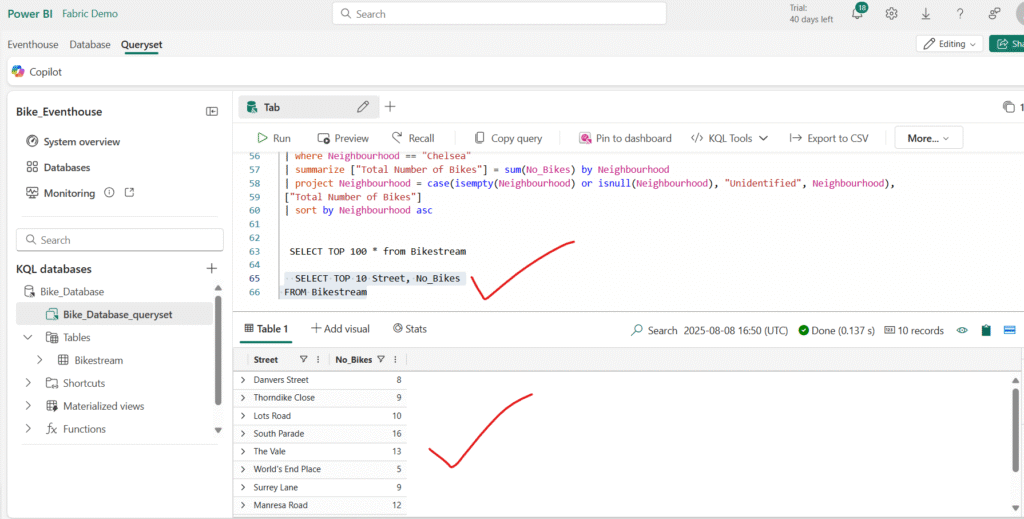This screenshot has height=519, width=1024.
Task: Open No_Bikes column menu dots
Action: click(x=395, y=359)
